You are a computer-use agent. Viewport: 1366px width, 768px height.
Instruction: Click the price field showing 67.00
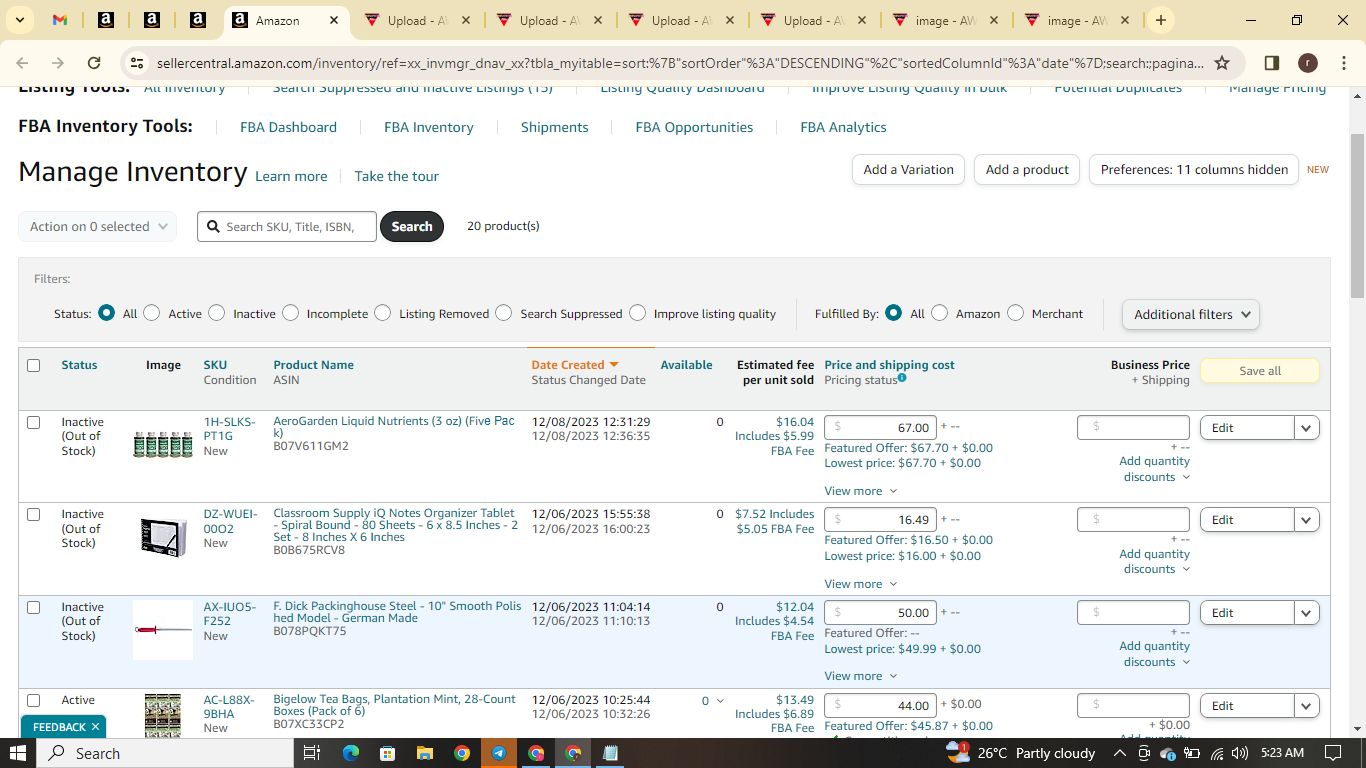(x=881, y=428)
